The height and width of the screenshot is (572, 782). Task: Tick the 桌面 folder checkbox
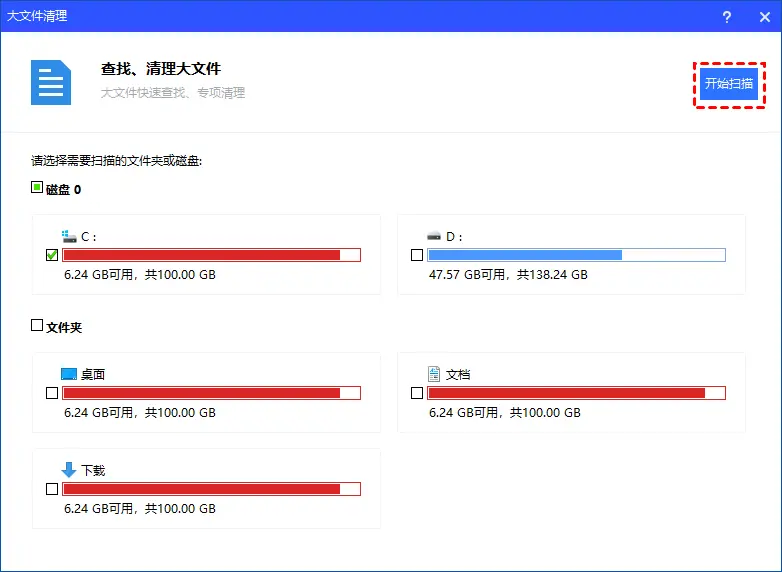(52, 393)
